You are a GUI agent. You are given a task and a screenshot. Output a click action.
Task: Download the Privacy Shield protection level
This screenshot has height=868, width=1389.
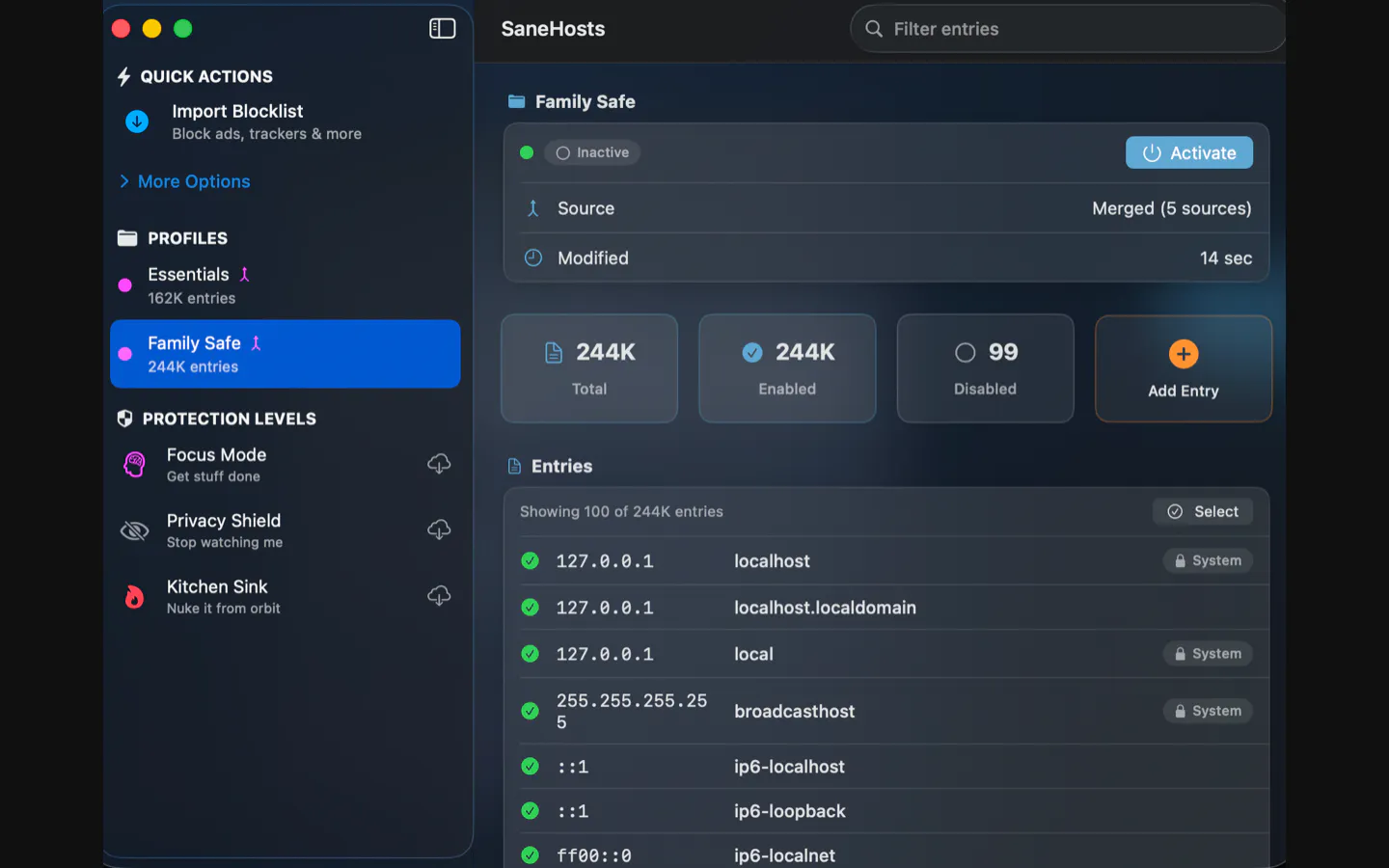point(439,529)
